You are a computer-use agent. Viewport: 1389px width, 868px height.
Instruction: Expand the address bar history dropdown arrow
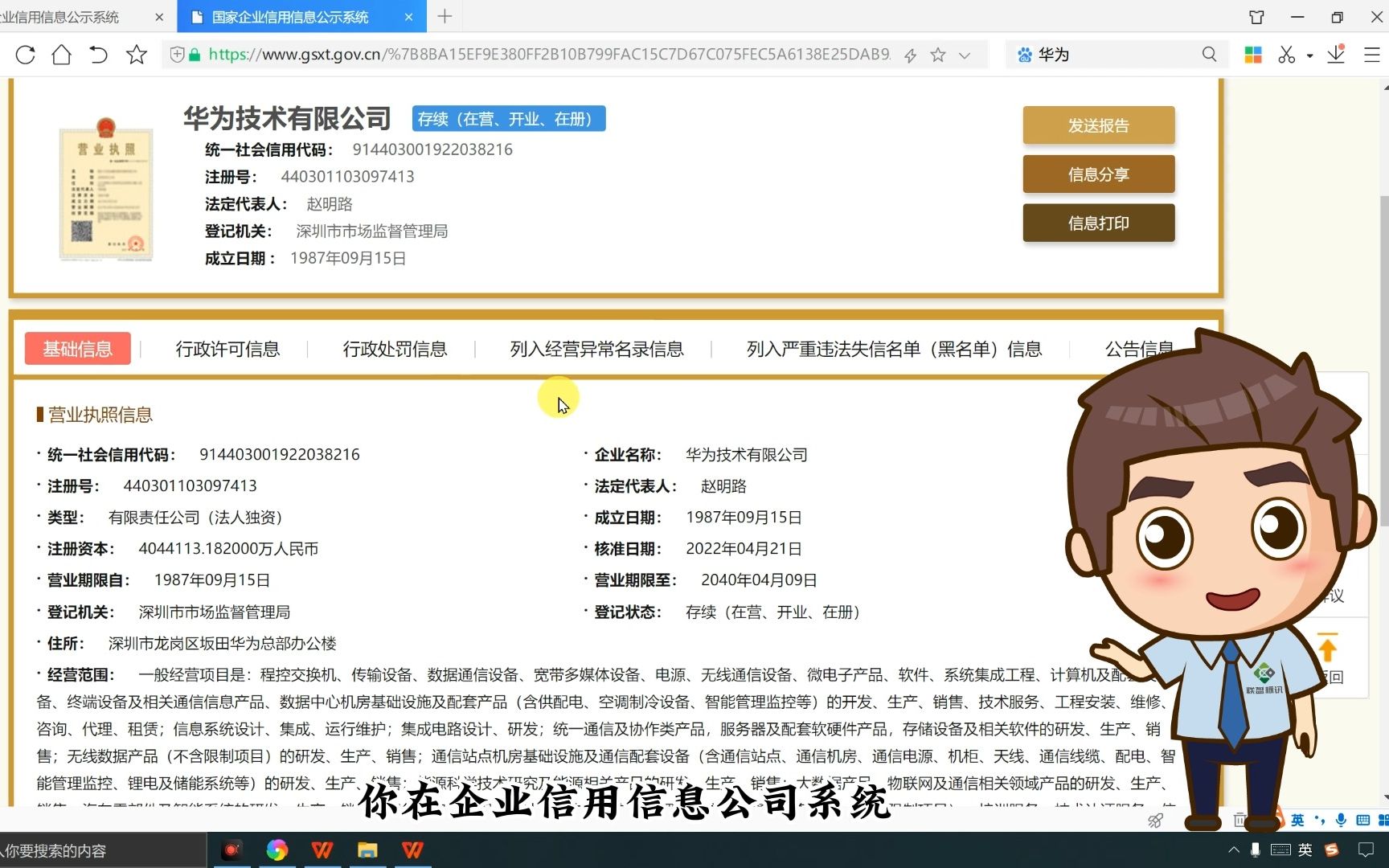click(965, 55)
